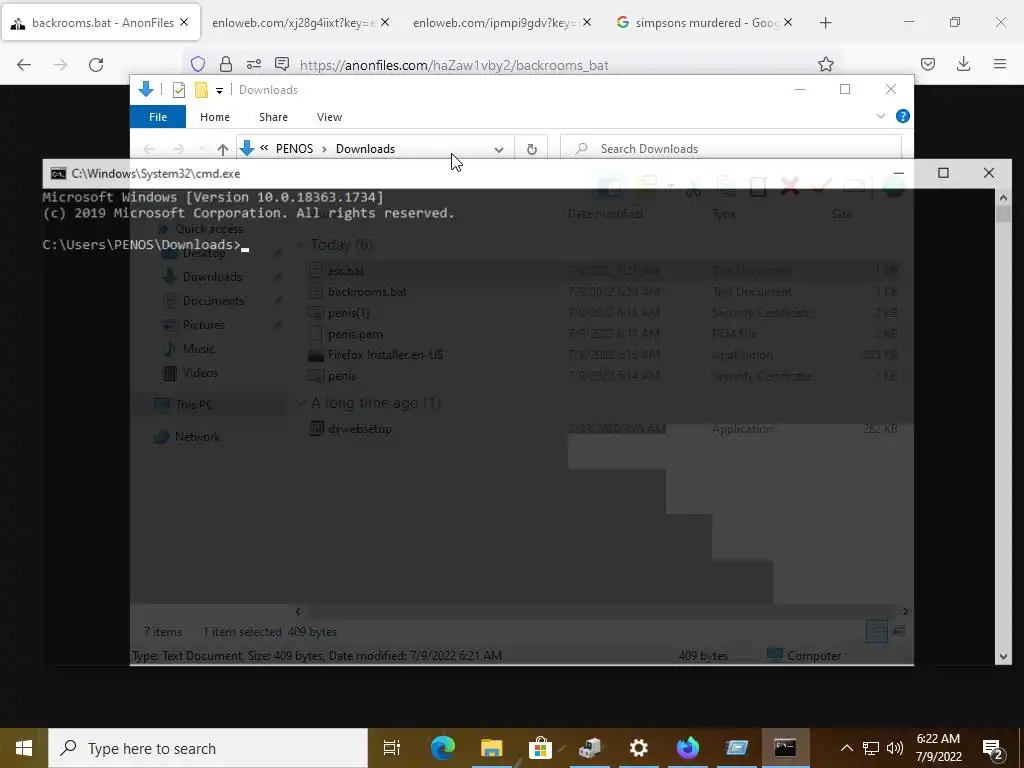The width and height of the screenshot is (1024, 768).
Task: Click Firefox back navigation arrow
Action: (24, 65)
